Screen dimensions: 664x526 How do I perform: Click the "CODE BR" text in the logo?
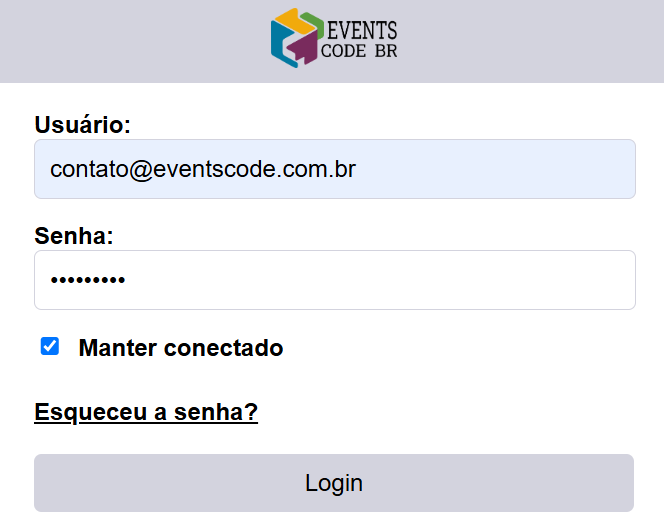359,51
